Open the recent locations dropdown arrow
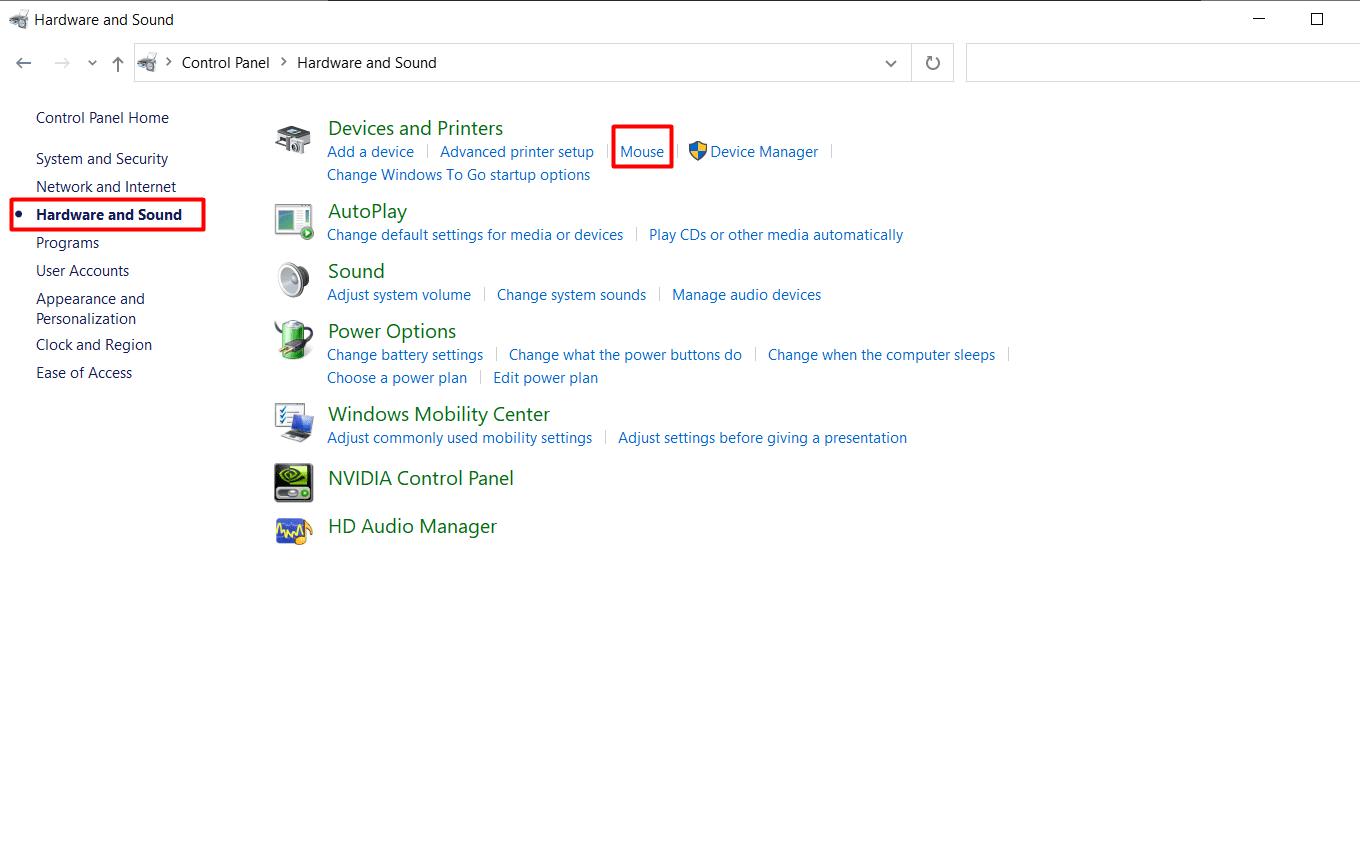Screen dimensions: 1360x851 coord(92,63)
